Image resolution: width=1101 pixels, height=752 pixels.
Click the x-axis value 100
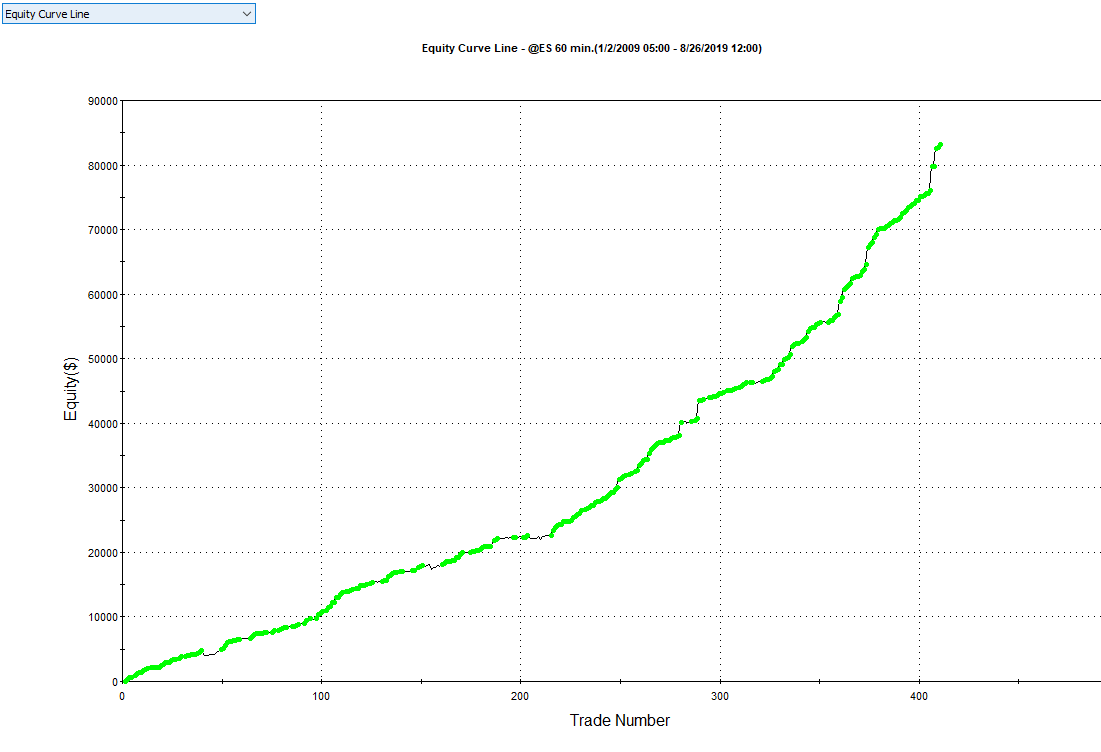tap(321, 697)
